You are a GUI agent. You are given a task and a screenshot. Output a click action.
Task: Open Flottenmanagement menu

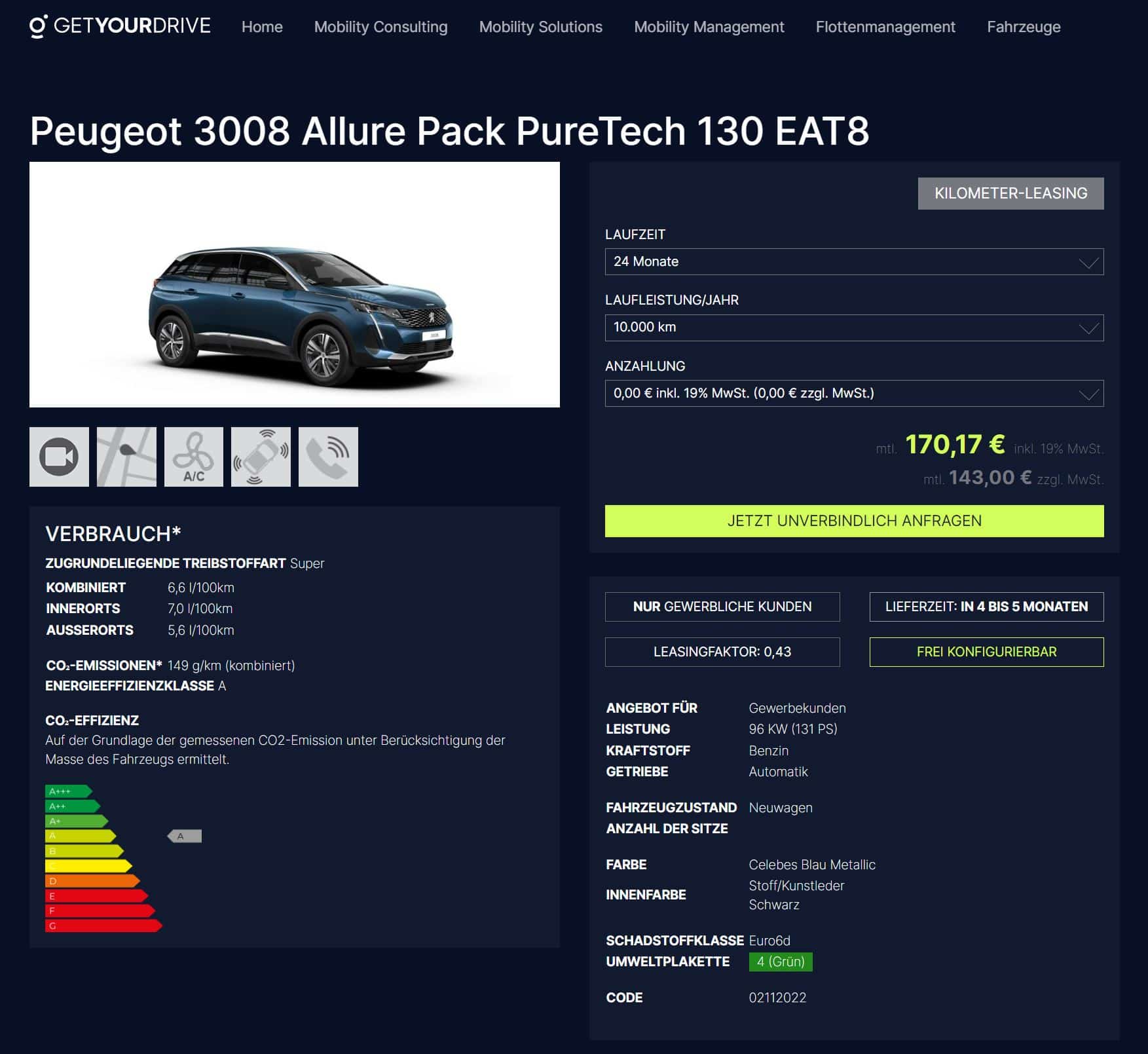coord(885,27)
